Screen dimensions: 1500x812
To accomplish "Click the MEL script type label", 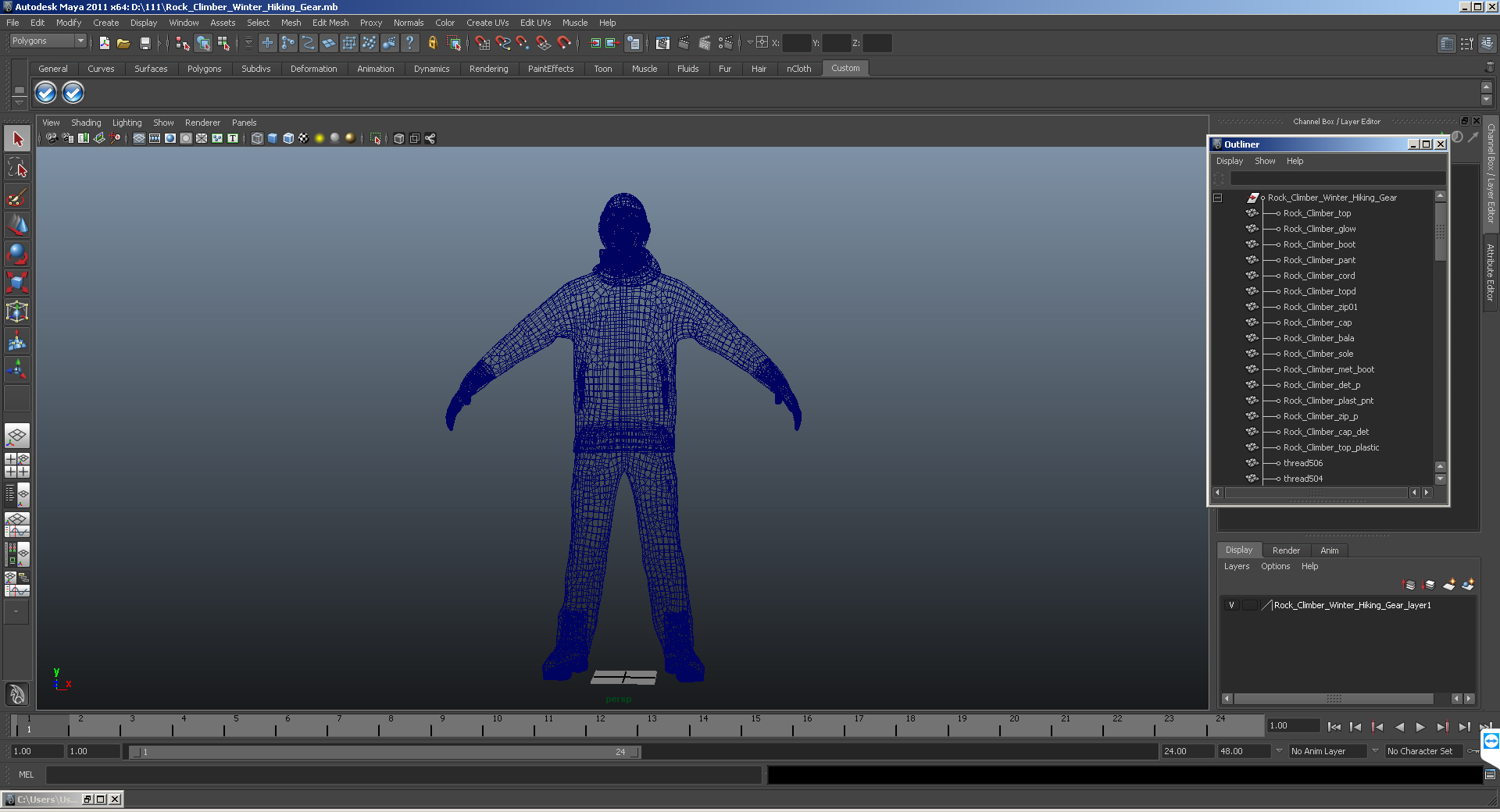I will 27,775.
